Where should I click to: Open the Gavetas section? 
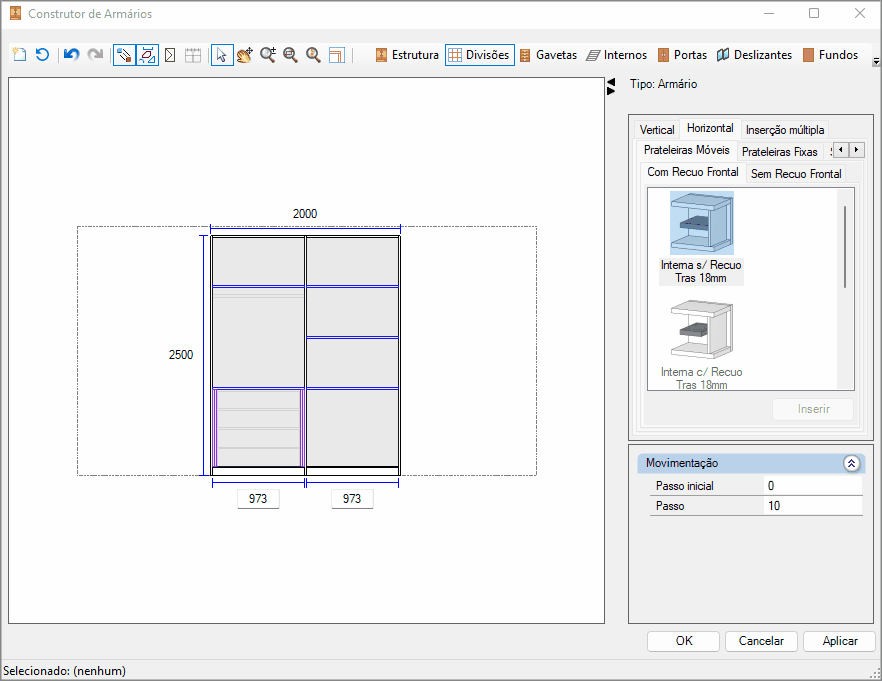(548, 55)
